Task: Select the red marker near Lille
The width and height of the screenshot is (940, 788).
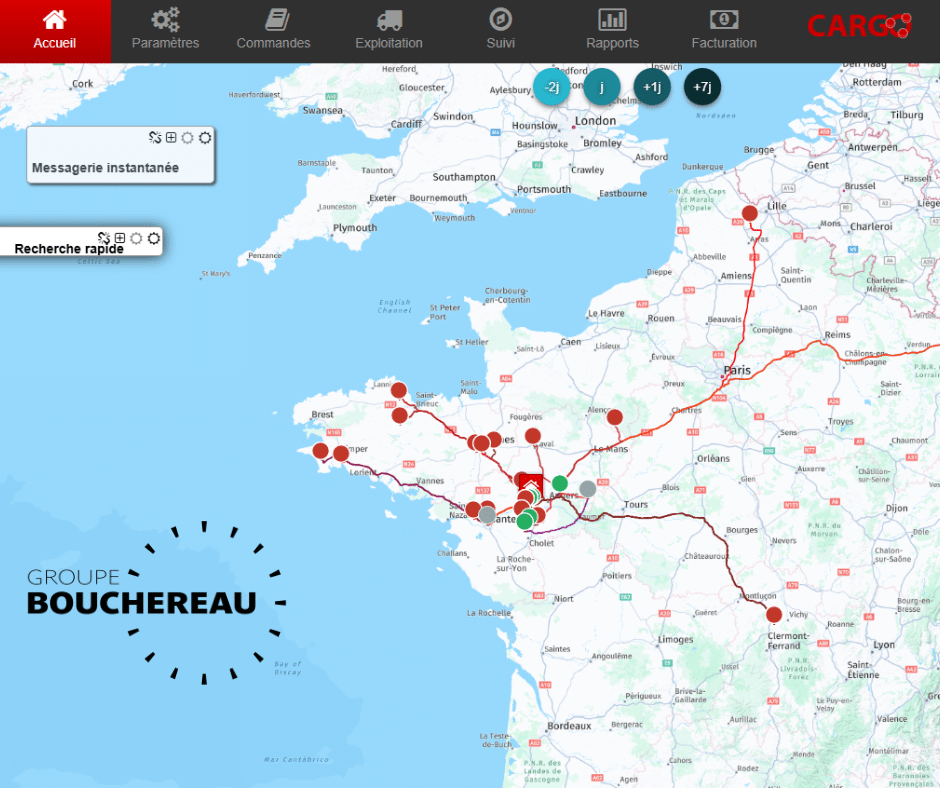Action: (750, 213)
